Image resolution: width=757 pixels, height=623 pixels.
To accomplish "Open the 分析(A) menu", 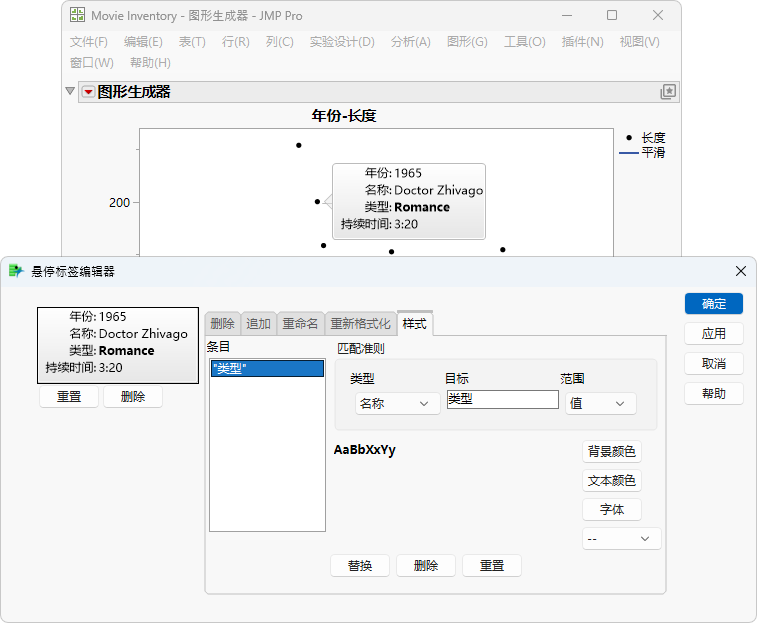I will [411, 42].
